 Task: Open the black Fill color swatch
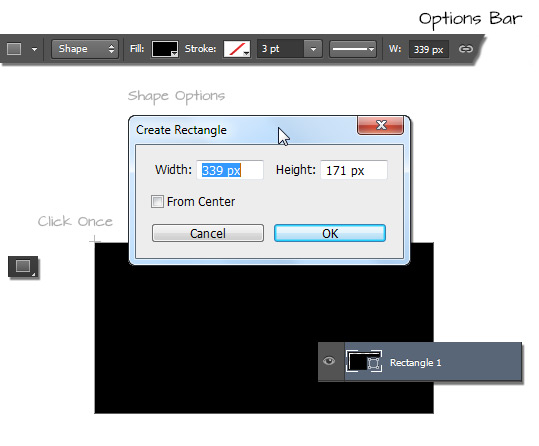pyautogui.click(x=165, y=49)
